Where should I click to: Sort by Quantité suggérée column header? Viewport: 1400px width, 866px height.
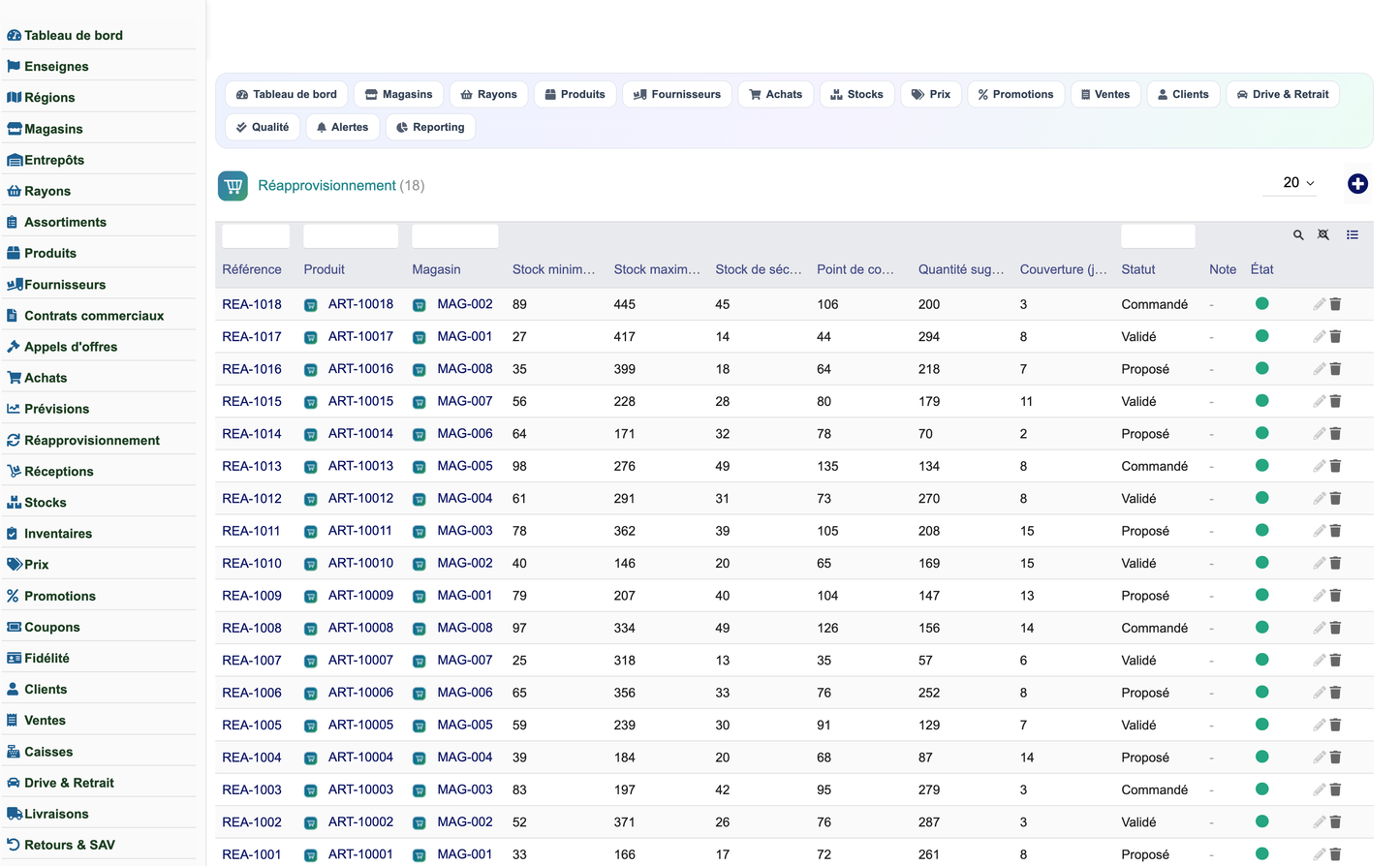point(961,270)
